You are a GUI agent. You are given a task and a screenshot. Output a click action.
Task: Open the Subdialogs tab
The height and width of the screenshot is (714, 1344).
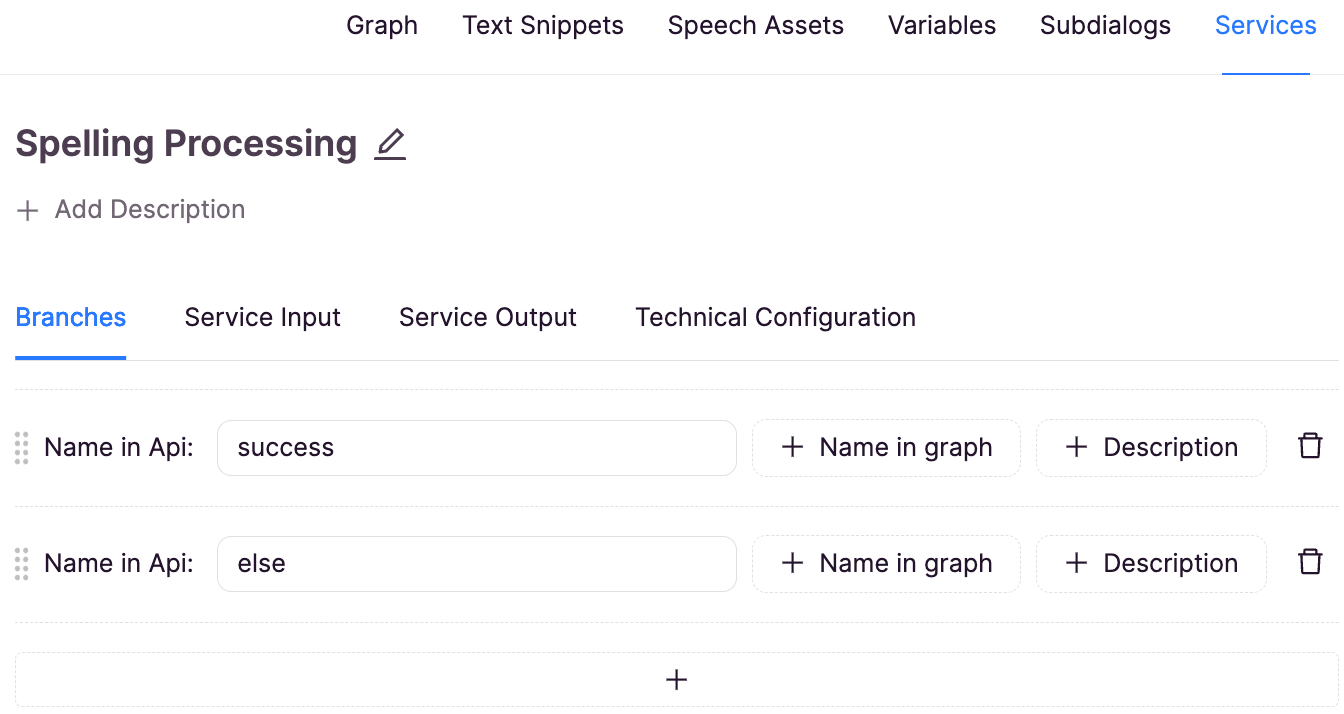point(1105,26)
